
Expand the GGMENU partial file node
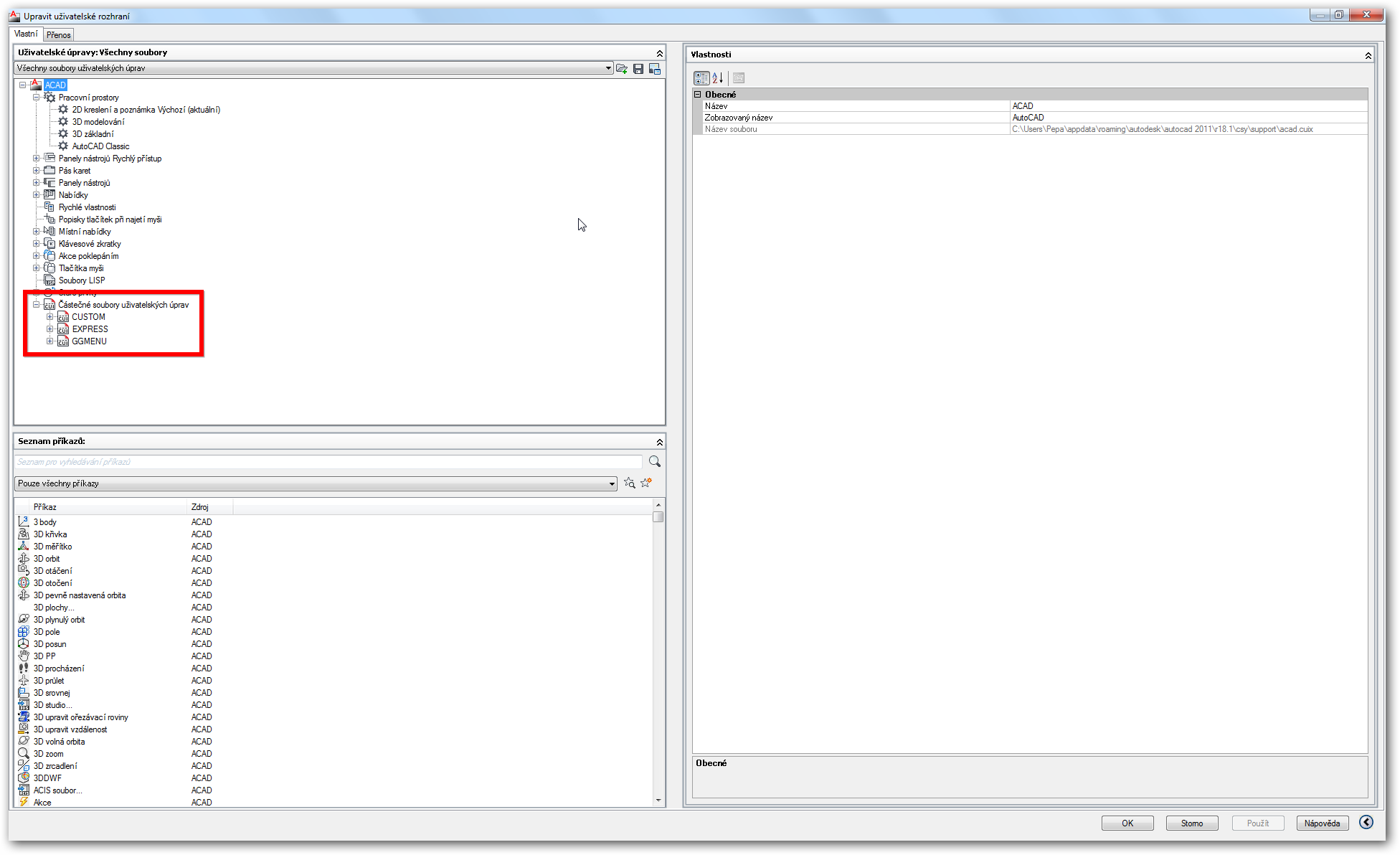click(50, 341)
